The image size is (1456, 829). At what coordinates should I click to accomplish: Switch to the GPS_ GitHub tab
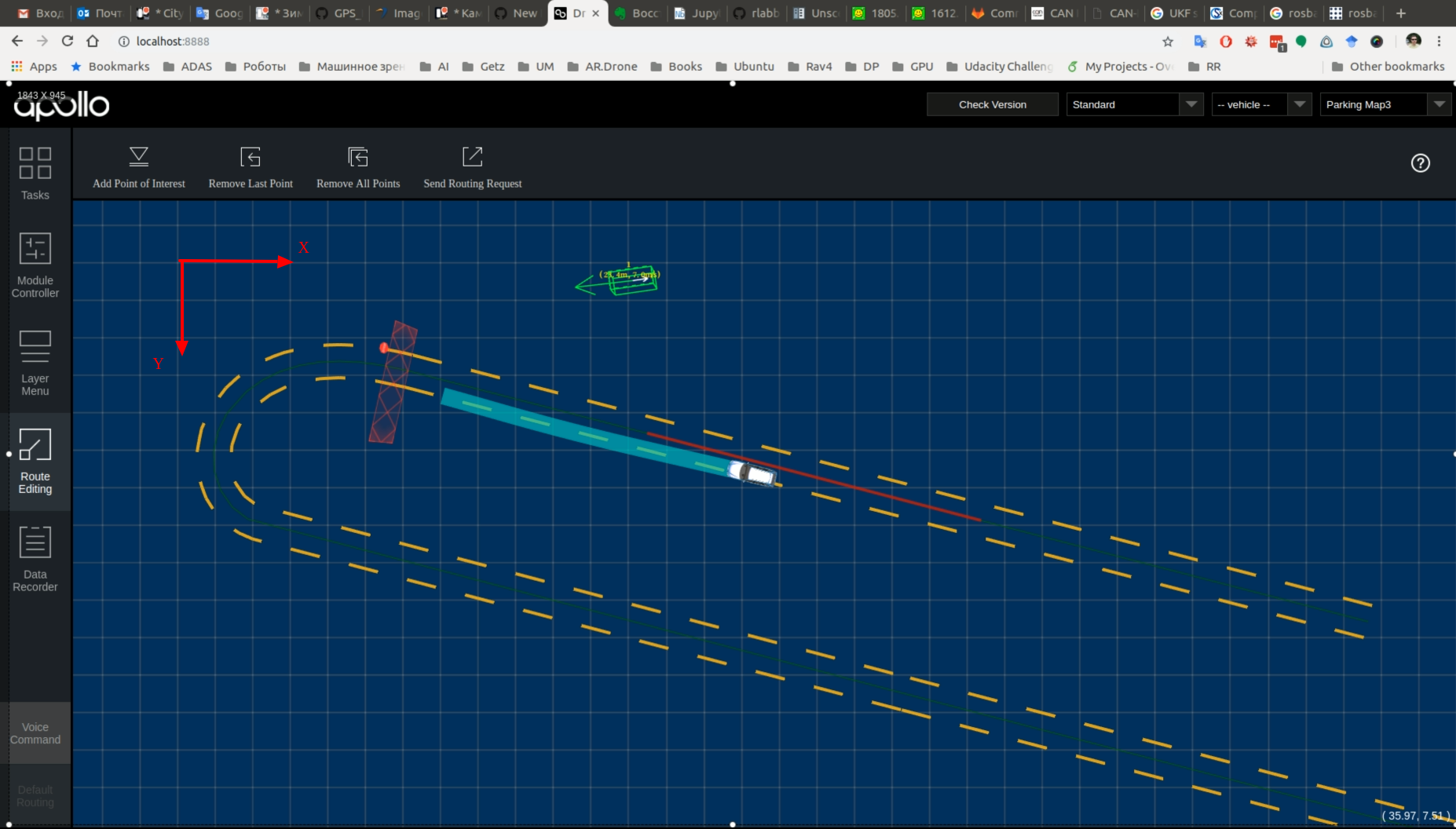point(338,13)
